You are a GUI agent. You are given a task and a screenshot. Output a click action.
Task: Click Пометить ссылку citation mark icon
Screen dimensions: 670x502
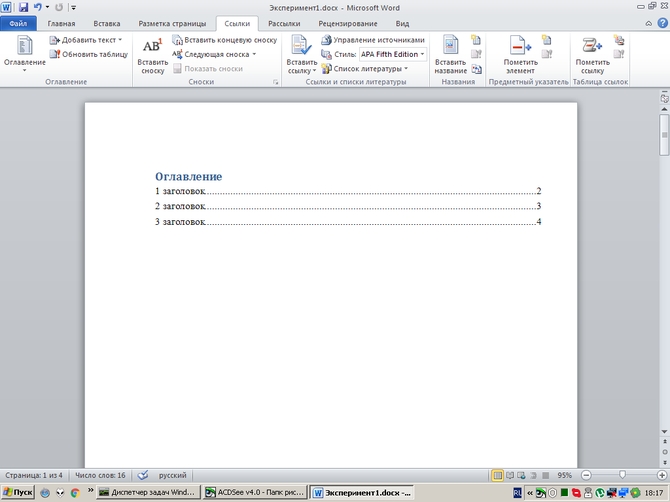(592, 53)
